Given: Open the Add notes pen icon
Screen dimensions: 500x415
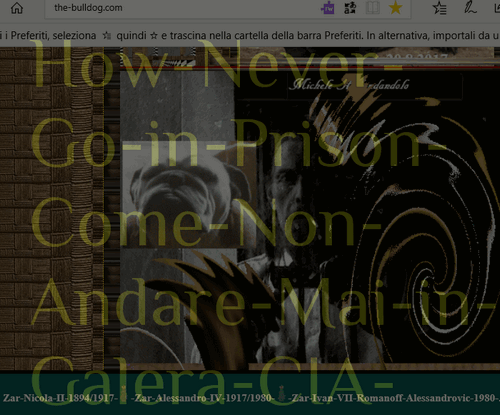Looking at the screenshot, I should click(x=470, y=8).
